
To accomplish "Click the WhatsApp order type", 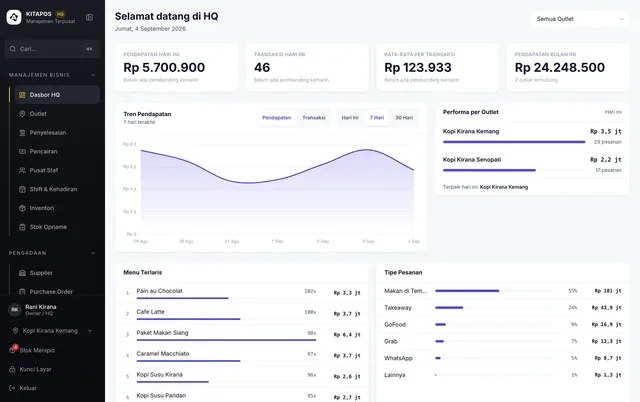I will click(x=398, y=358).
